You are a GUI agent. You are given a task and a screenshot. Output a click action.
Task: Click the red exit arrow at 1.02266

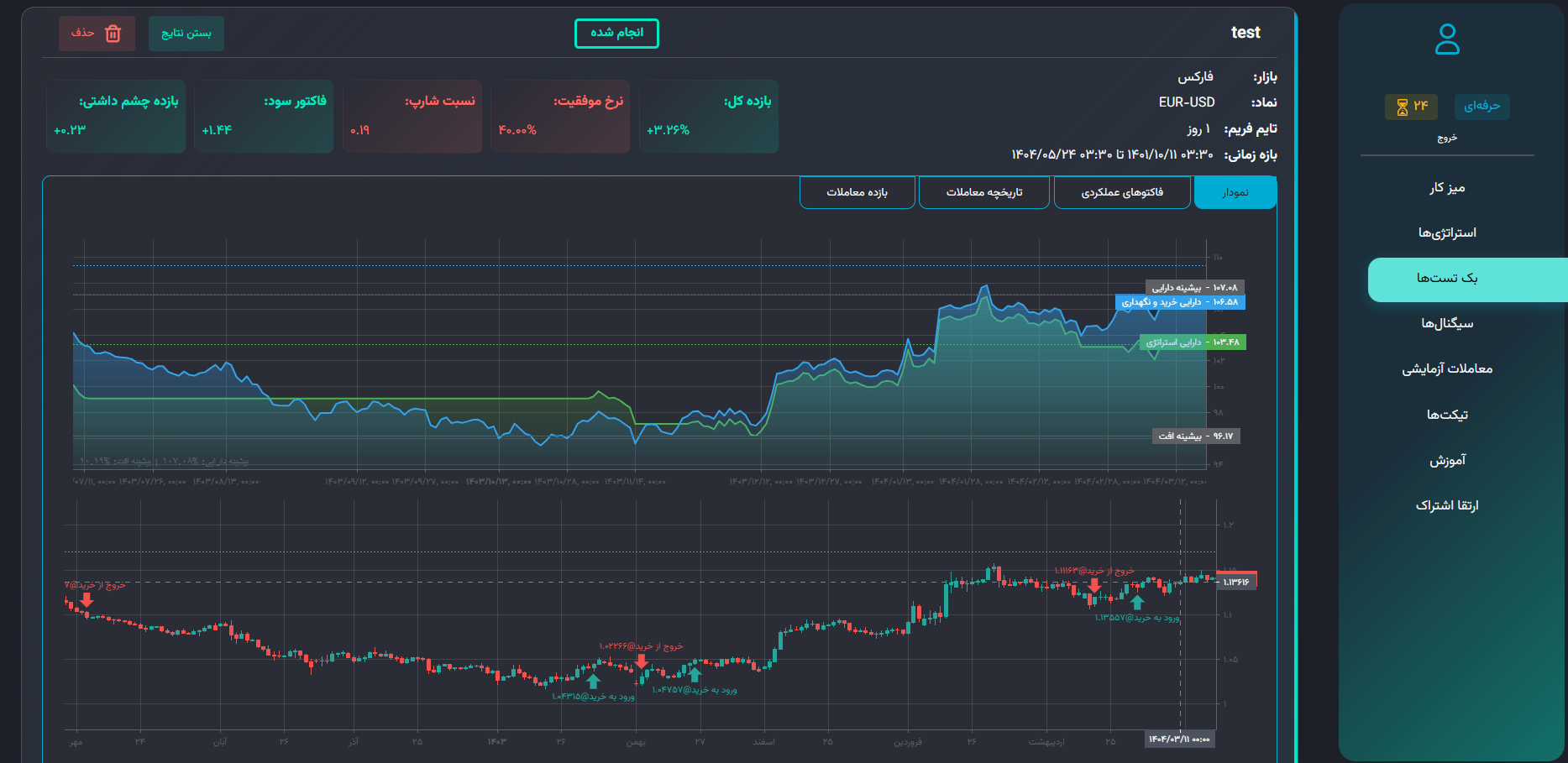click(642, 661)
